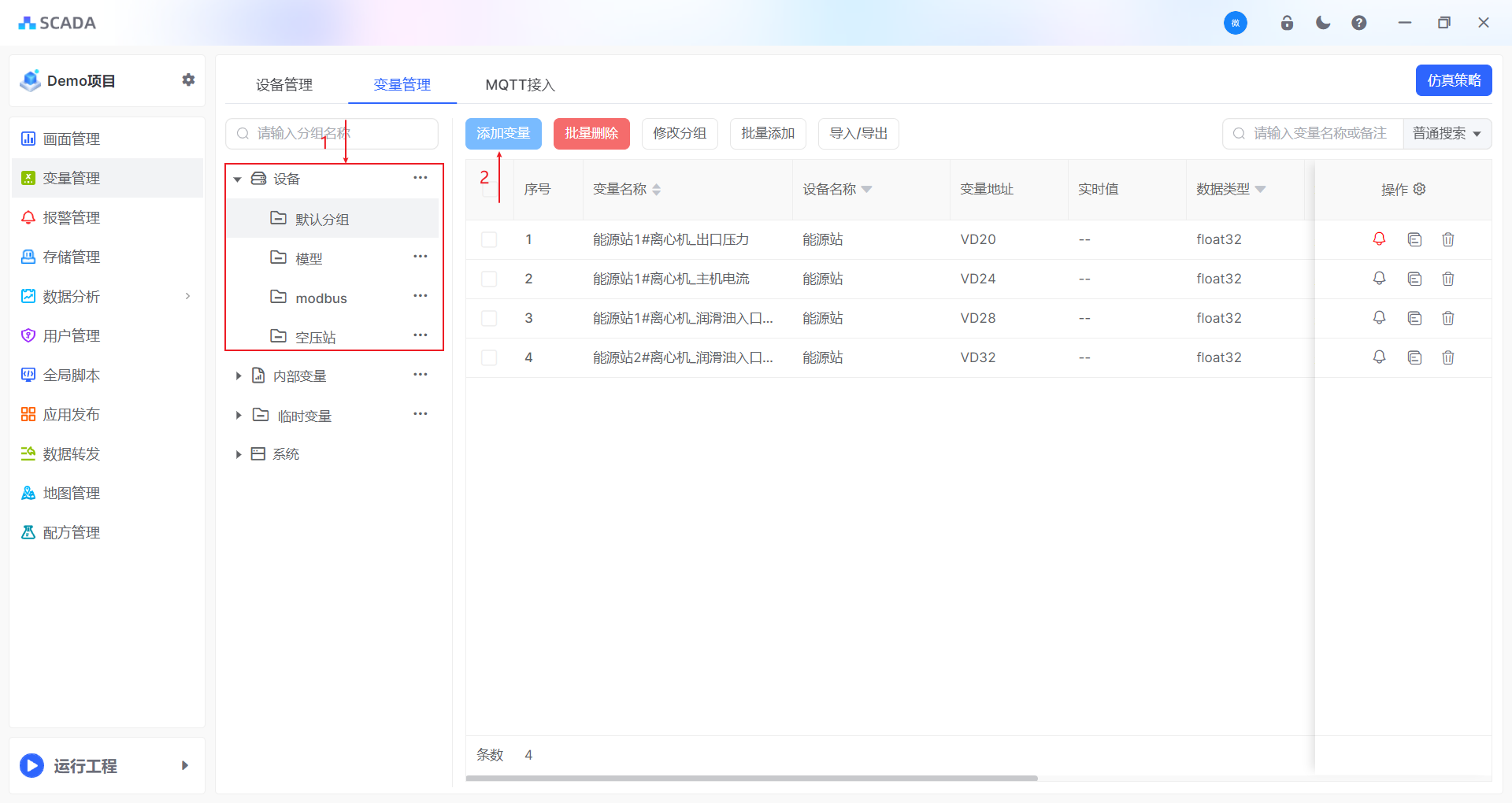Open column settings gear next to 操作
The height and width of the screenshot is (803, 1512).
pos(1420,189)
